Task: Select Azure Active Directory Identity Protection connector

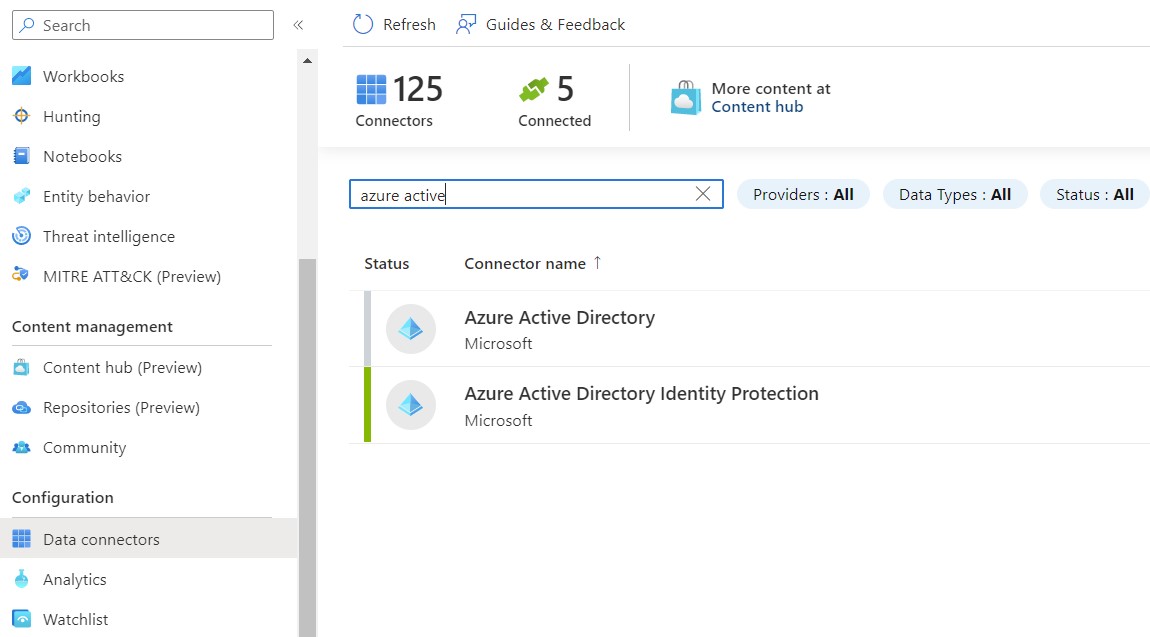Action: pyautogui.click(x=641, y=394)
